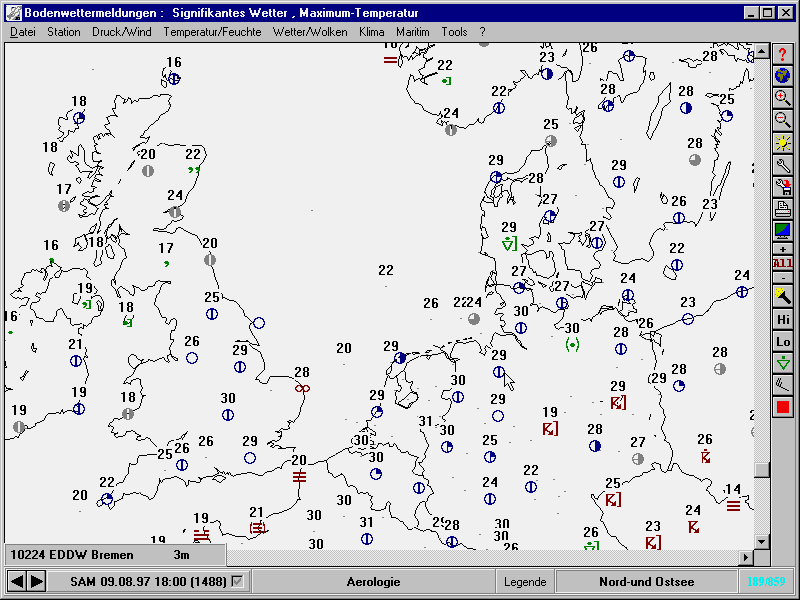This screenshot has width=800, height=600.
Task: Click the Aerologie button
Action: (373, 582)
